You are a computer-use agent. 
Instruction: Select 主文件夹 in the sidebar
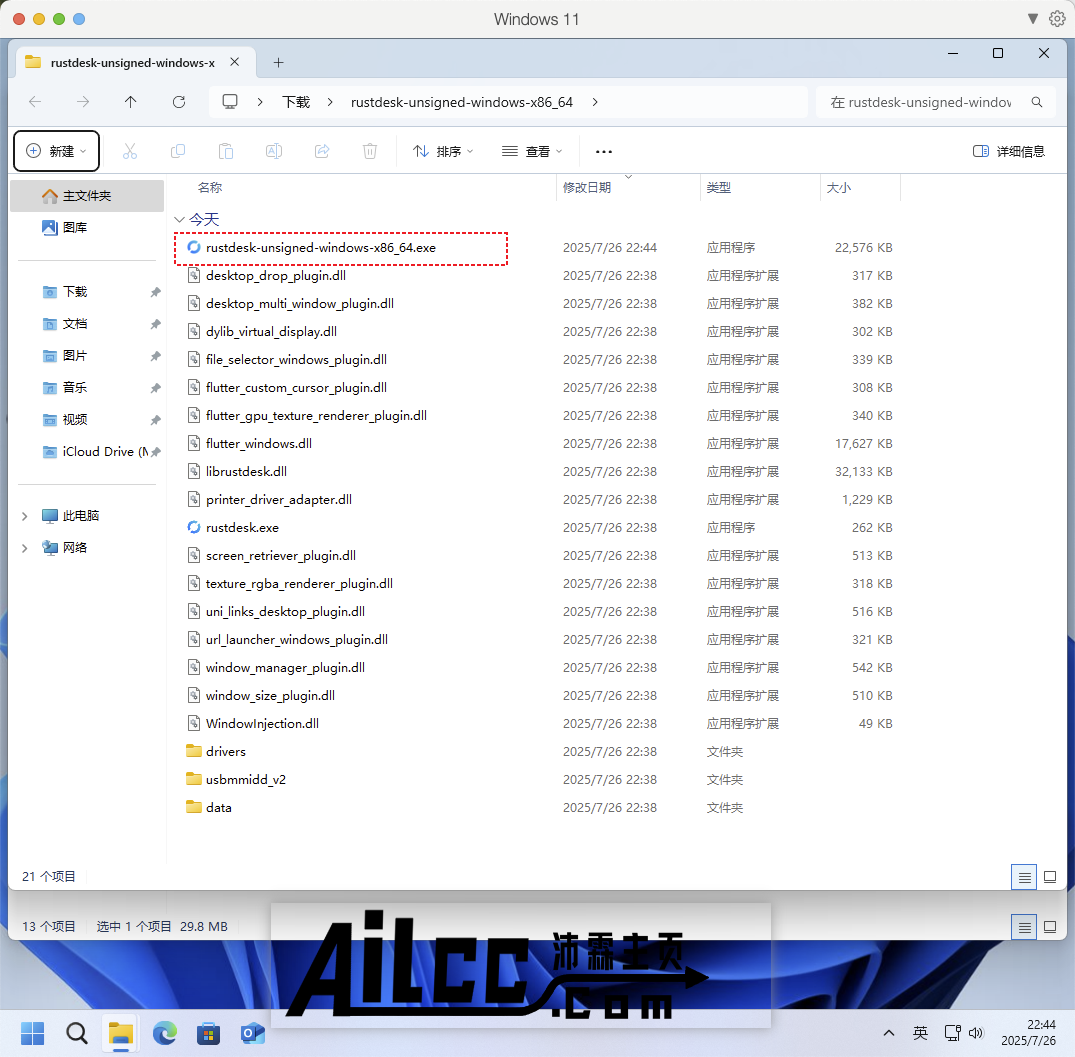[87, 196]
